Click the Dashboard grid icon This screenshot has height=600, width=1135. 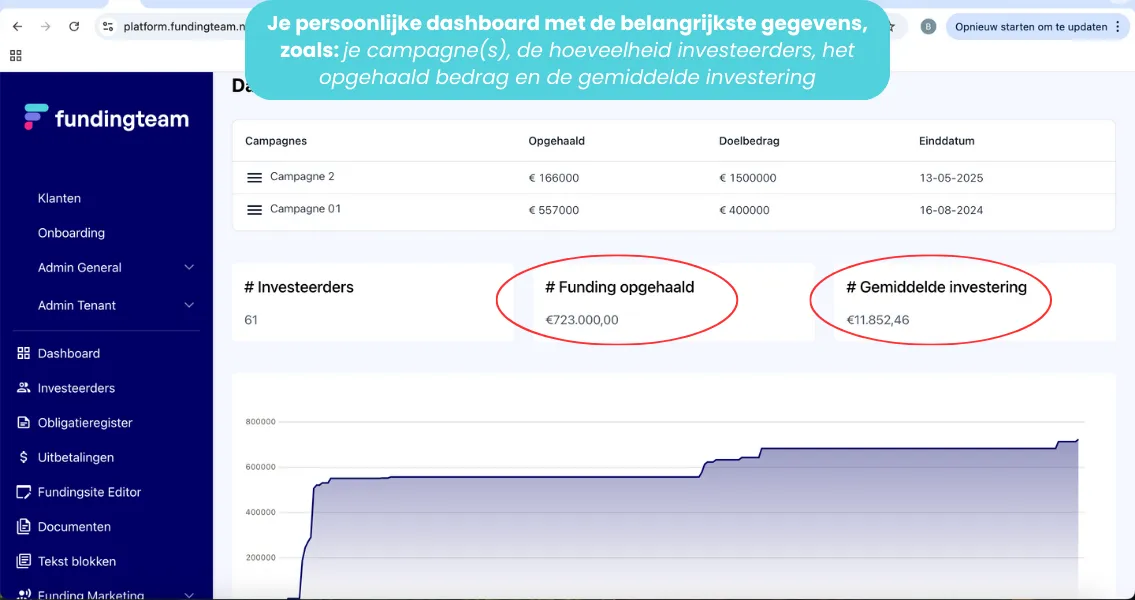click(x=24, y=354)
